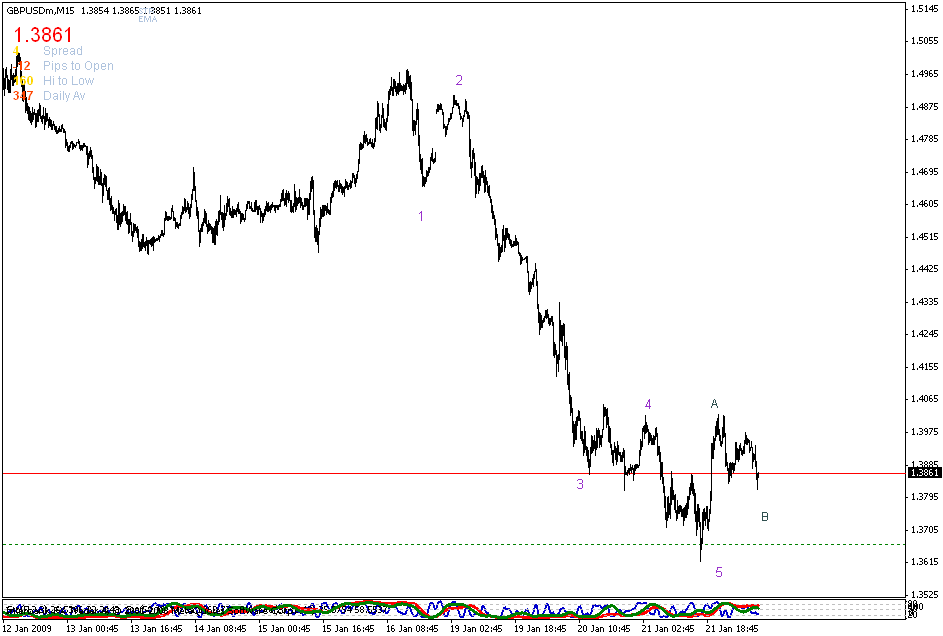Click the 1.3615 price axis label
Screen dimensions: 943x636
(925, 562)
